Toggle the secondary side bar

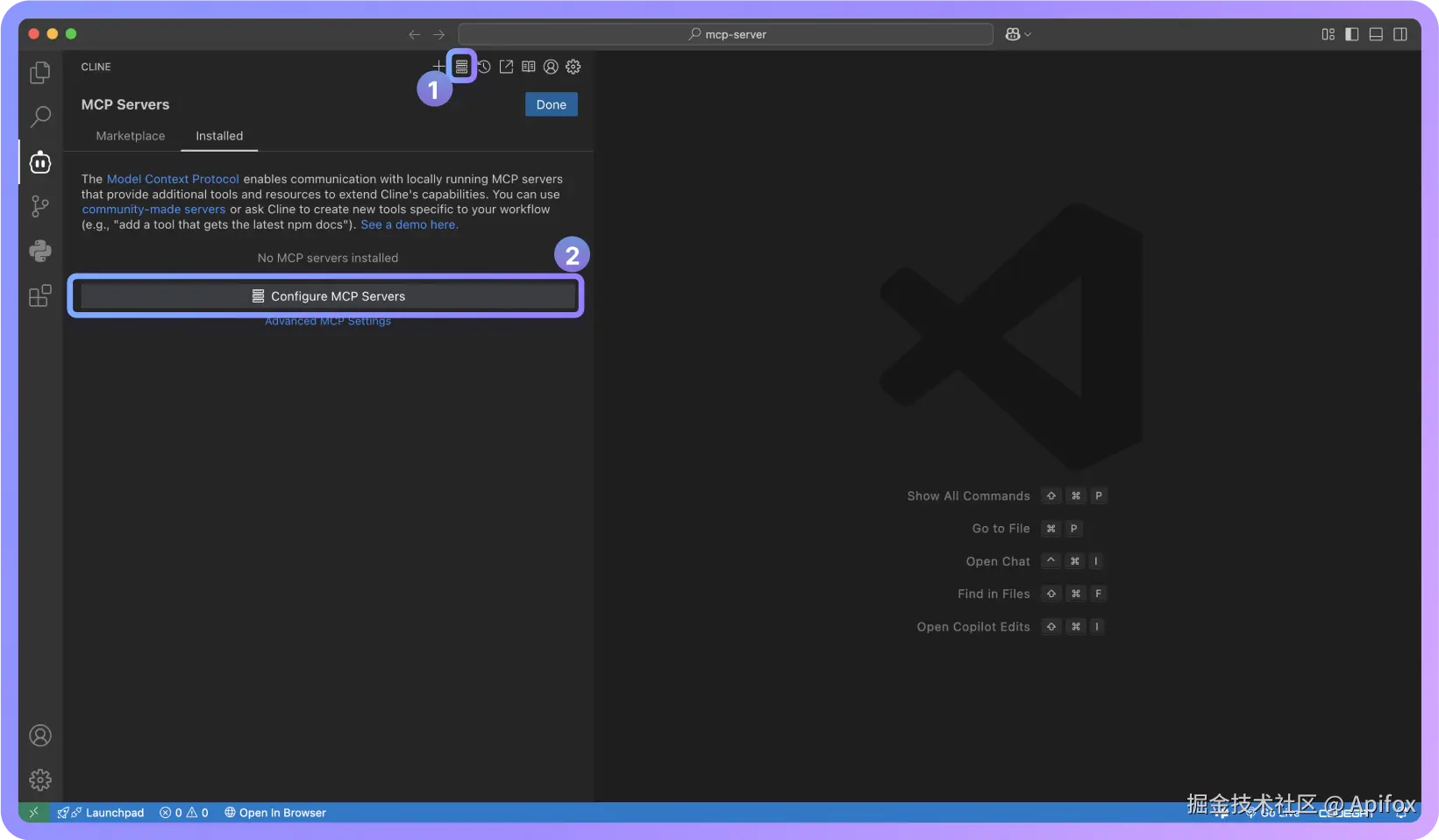pyautogui.click(x=1400, y=34)
